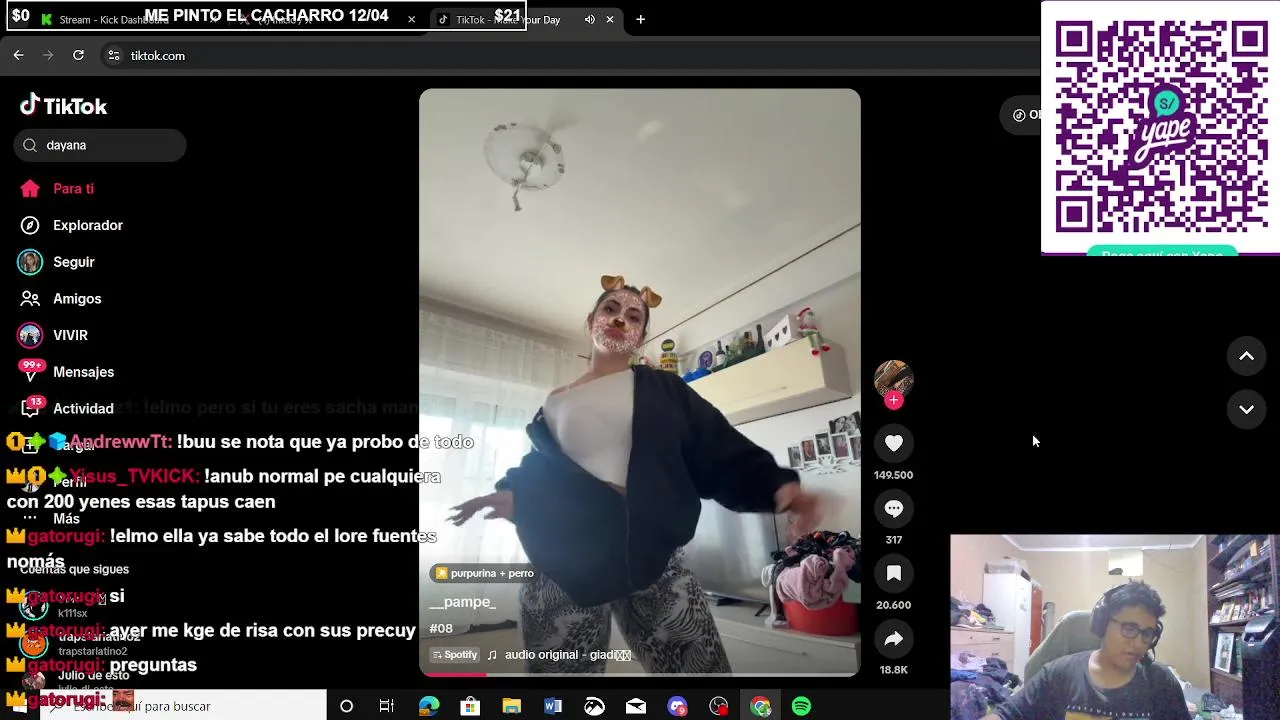This screenshot has height=720, width=1280.
Task: Open the 'purpurina + perro' effect tag
Action: pyautogui.click(x=484, y=573)
